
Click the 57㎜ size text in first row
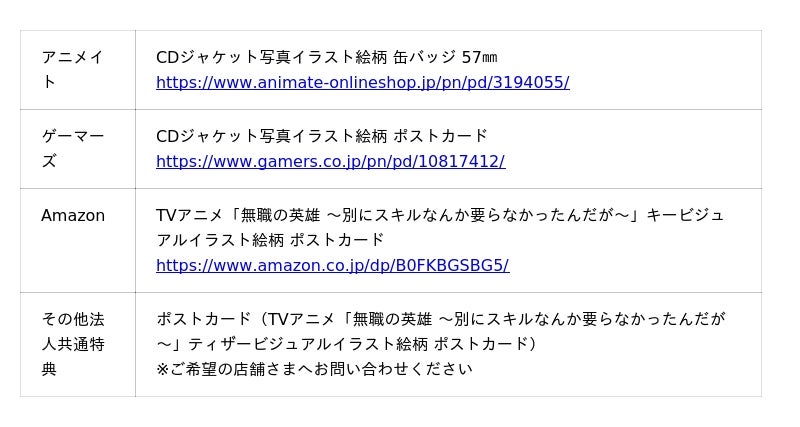point(479,57)
